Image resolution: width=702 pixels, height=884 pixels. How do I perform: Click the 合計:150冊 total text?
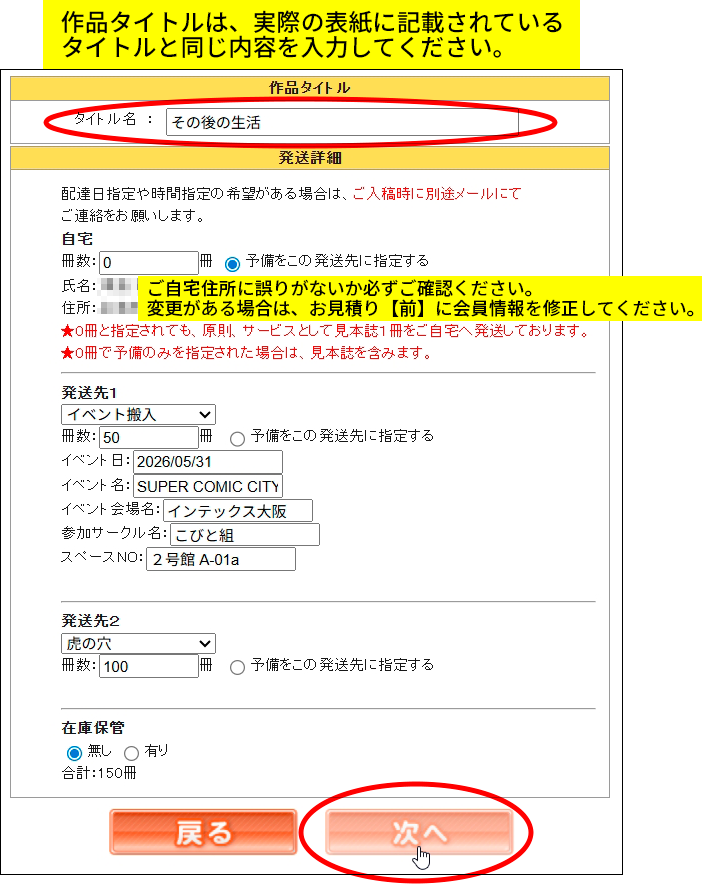pyautogui.click(x=99, y=773)
